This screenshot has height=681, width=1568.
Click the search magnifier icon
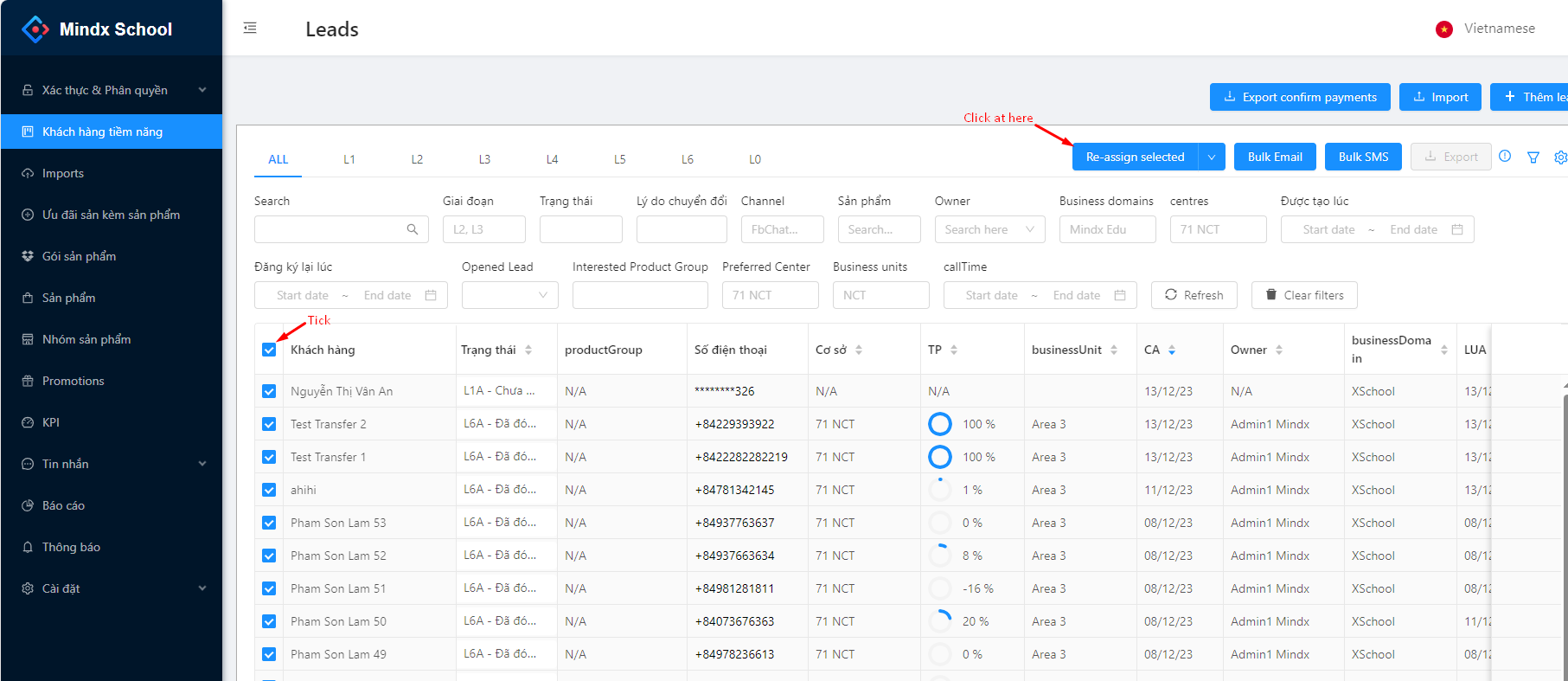[x=413, y=229]
